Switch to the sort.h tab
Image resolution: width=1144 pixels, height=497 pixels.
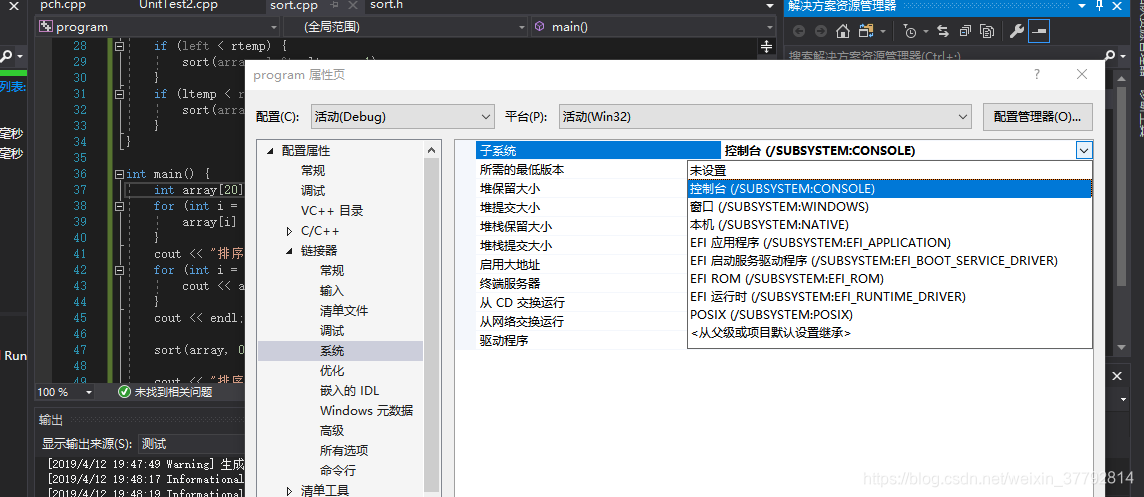click(387, 6)
